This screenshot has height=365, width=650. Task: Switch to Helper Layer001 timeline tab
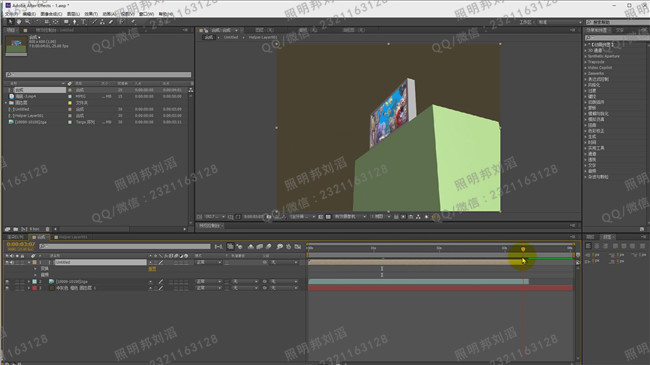point(71,237)
